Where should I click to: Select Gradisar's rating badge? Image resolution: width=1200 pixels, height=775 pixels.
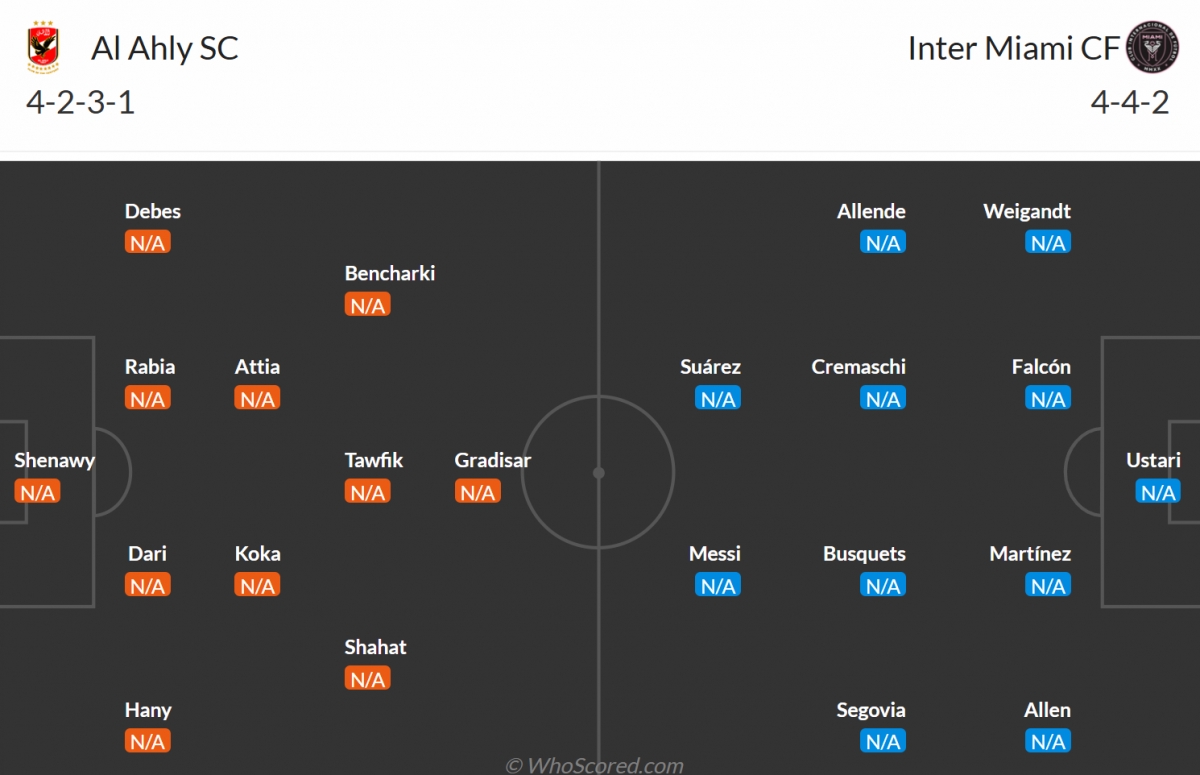(x=477, y=492)
